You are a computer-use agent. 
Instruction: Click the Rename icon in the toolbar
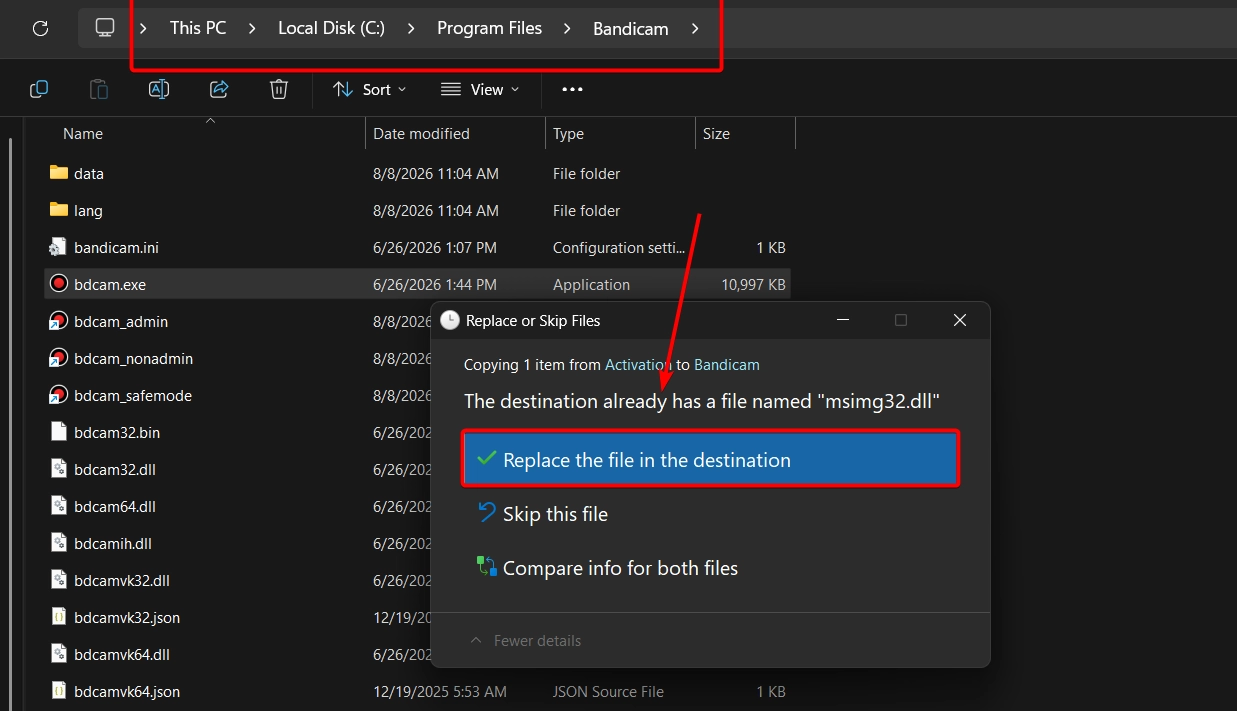pos(159,89)
